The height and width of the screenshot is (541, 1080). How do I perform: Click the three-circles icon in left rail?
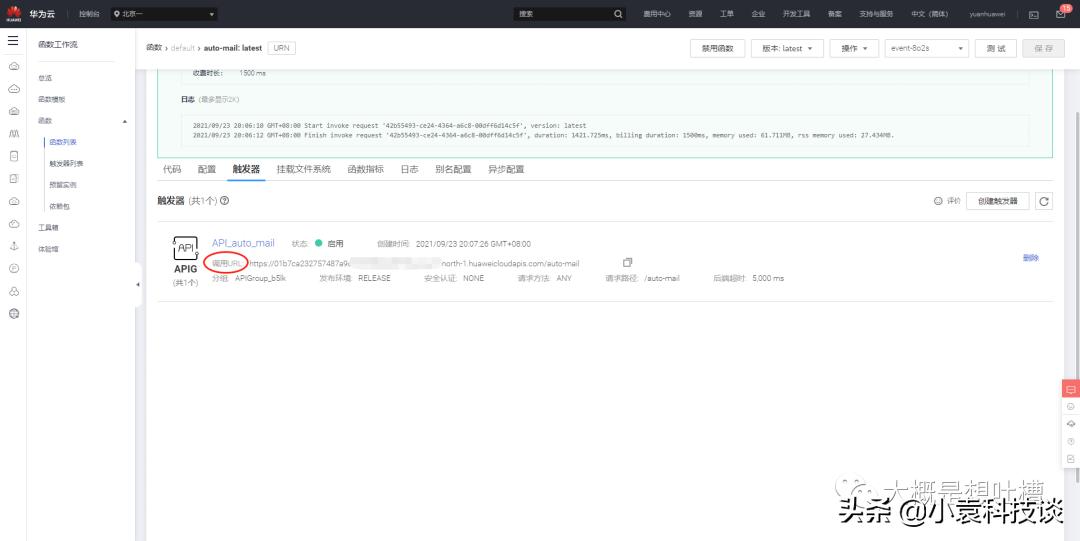14,291
